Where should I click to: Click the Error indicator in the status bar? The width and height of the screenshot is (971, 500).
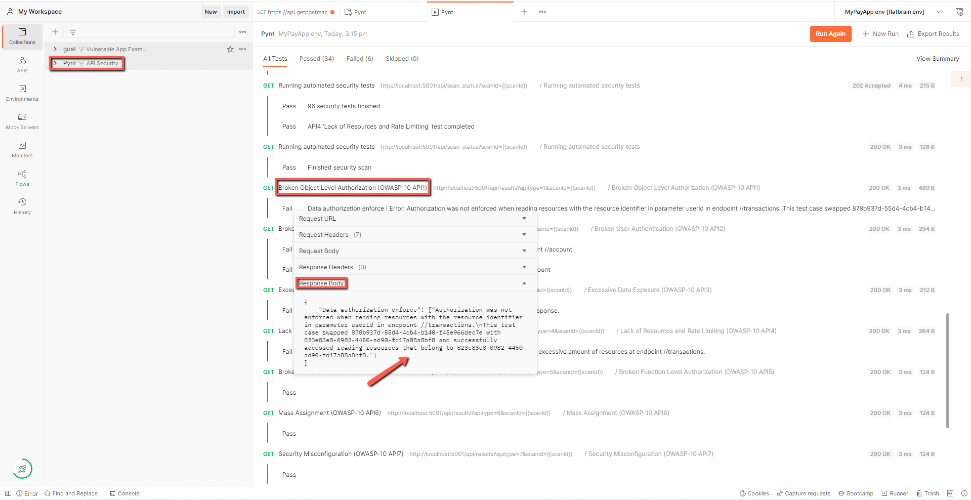click(27, 494)
